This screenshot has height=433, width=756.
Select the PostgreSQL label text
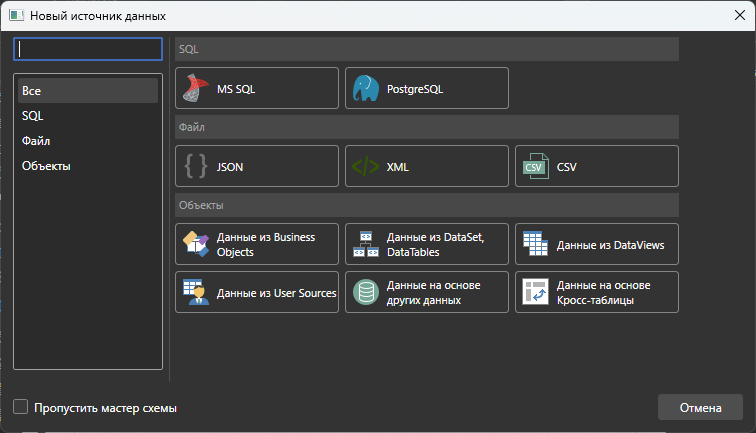pyautogui.click(x=415, y=89)
